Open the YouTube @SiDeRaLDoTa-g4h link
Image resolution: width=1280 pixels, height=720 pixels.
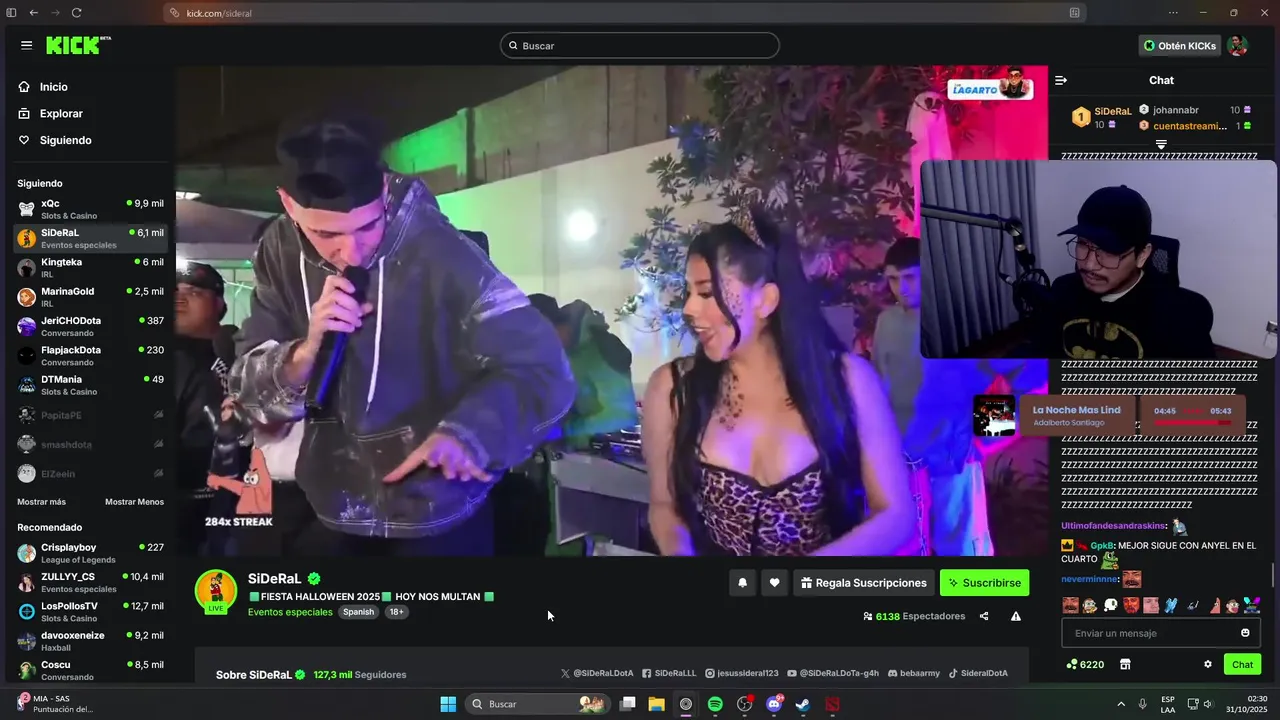coord(833,674)
